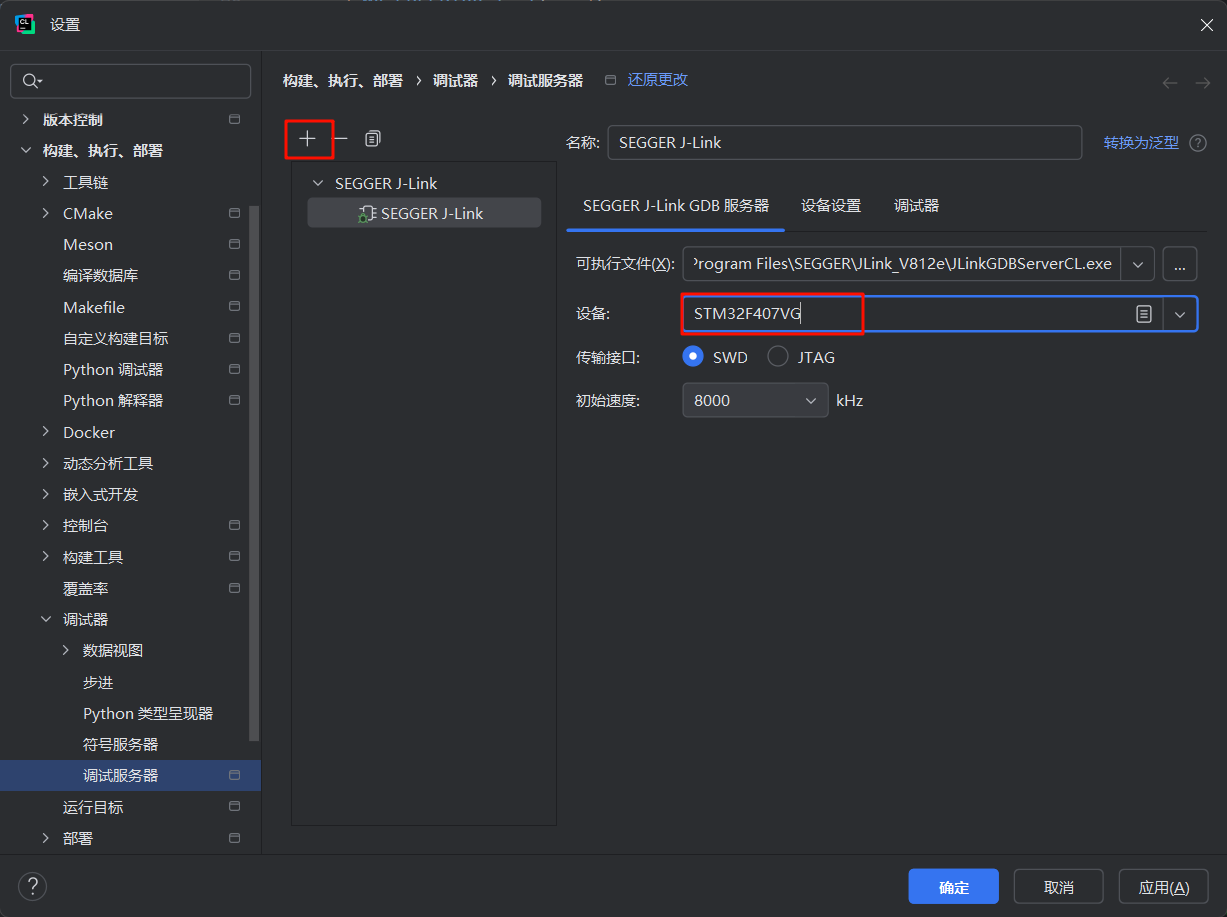Click the project-level icon next to CMake
This screenshot has height=917, width=1227.
(x=235, y=213)
